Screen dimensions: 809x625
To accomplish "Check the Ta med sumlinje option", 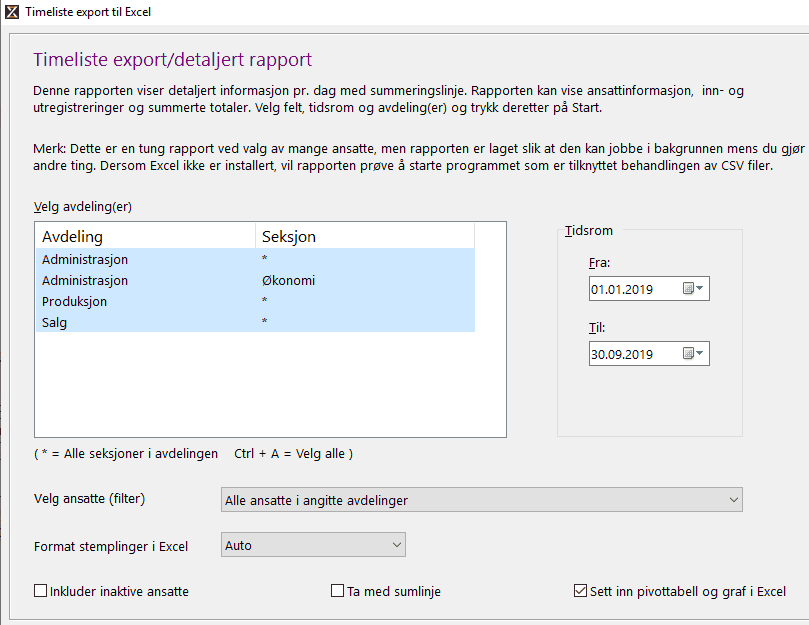I will (338, 591).
